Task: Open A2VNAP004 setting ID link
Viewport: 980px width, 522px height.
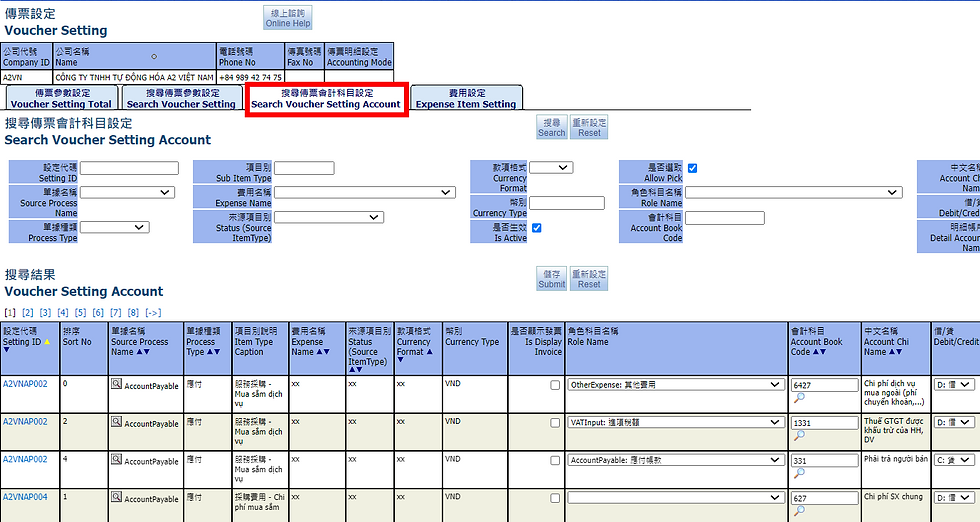Action: 25,496
